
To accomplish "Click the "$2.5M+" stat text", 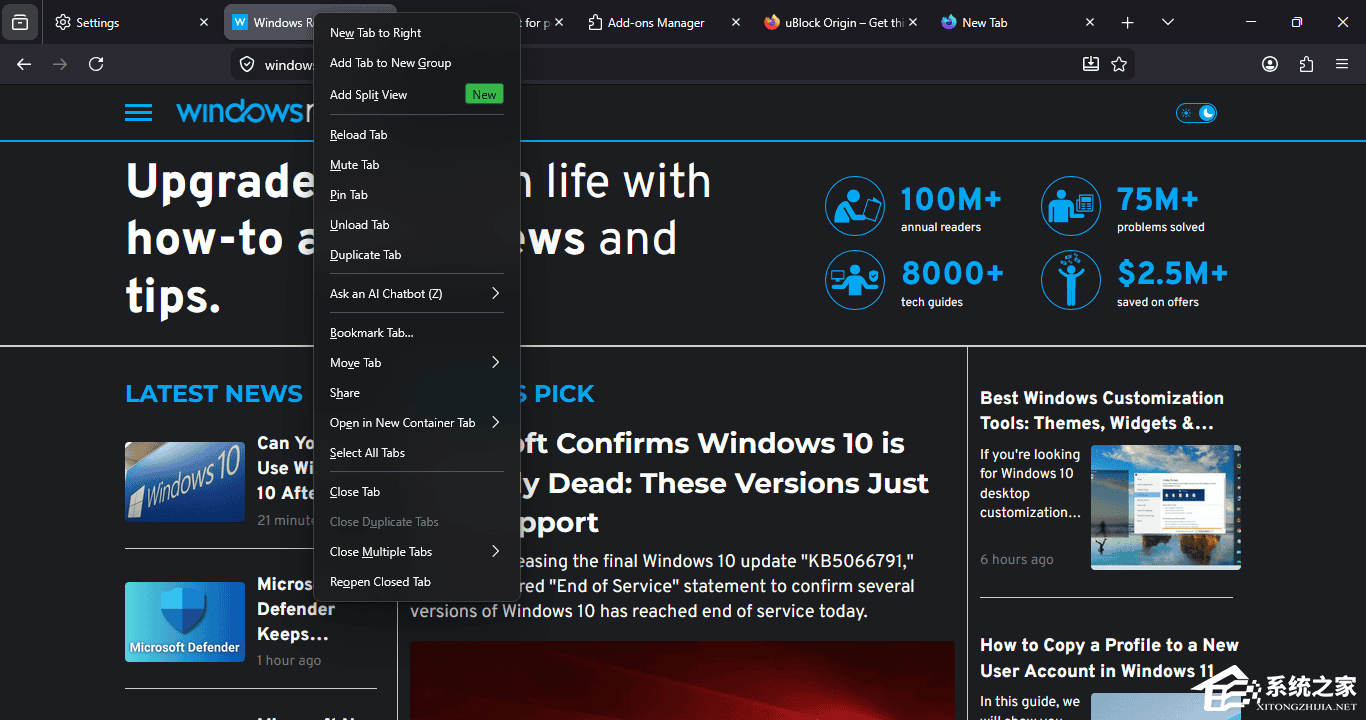I will point(1172,273).
